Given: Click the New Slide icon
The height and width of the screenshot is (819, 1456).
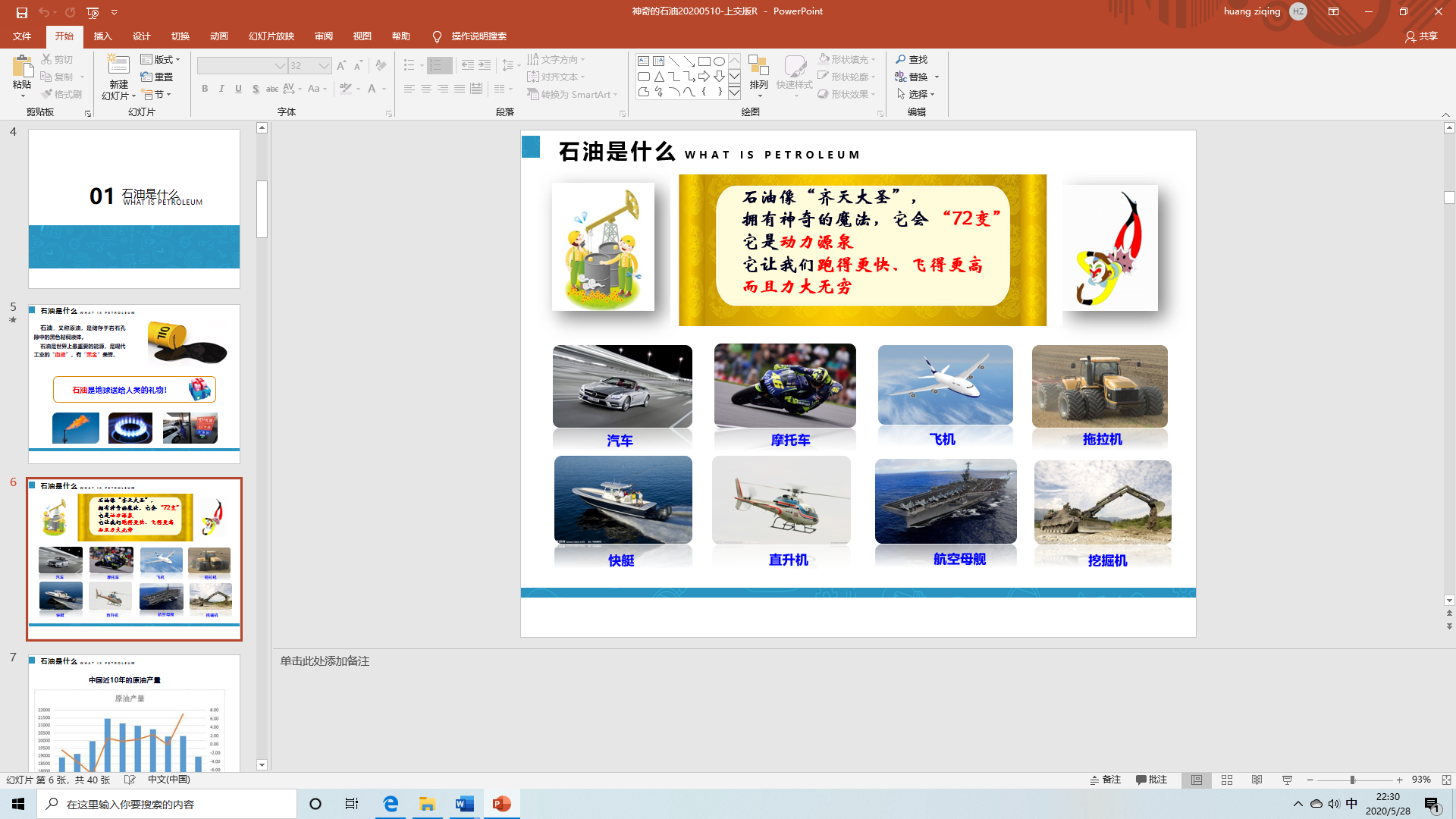Looking at the screenshot, I should [118, 66].
